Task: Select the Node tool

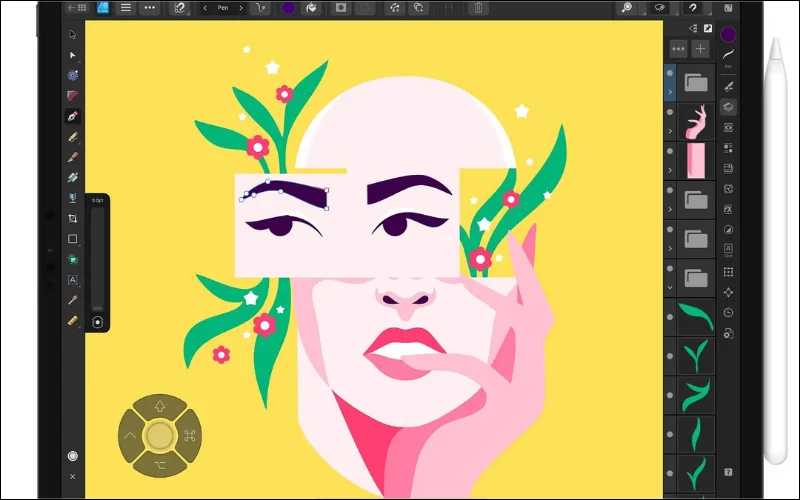Action: [x=72, y=55]
